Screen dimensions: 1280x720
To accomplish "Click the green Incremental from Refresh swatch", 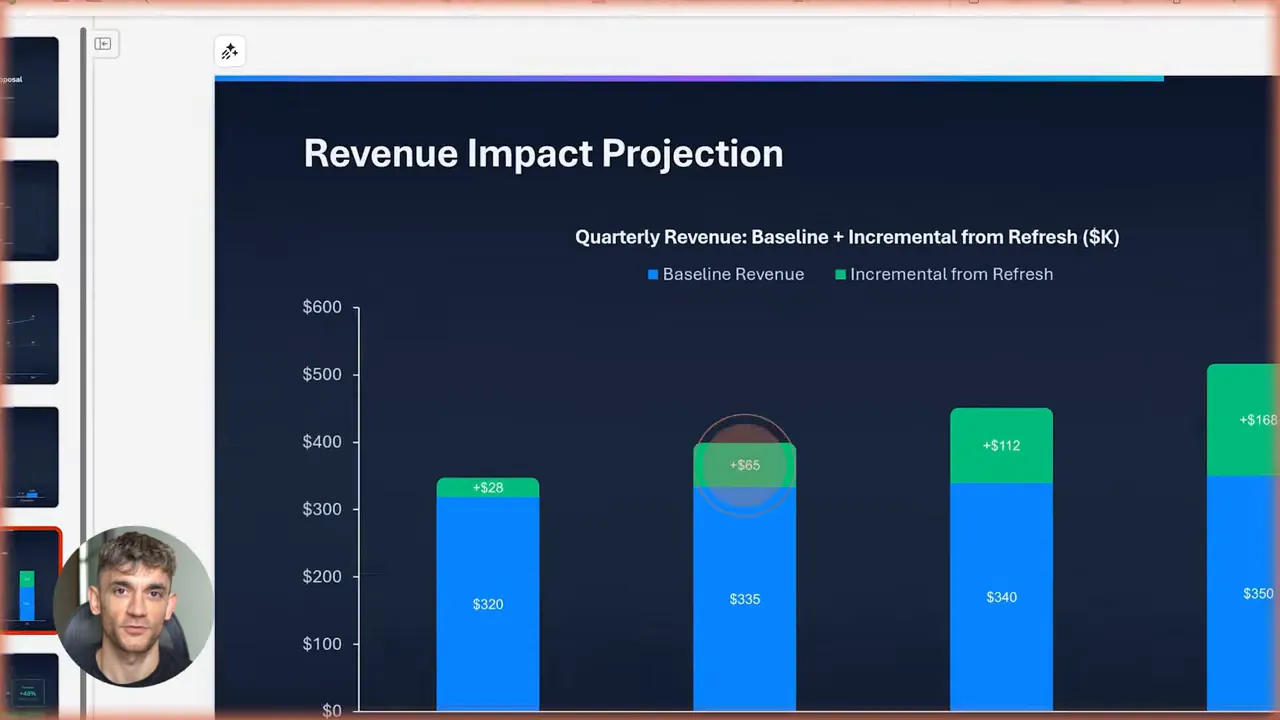I will [x=840, y=274].
